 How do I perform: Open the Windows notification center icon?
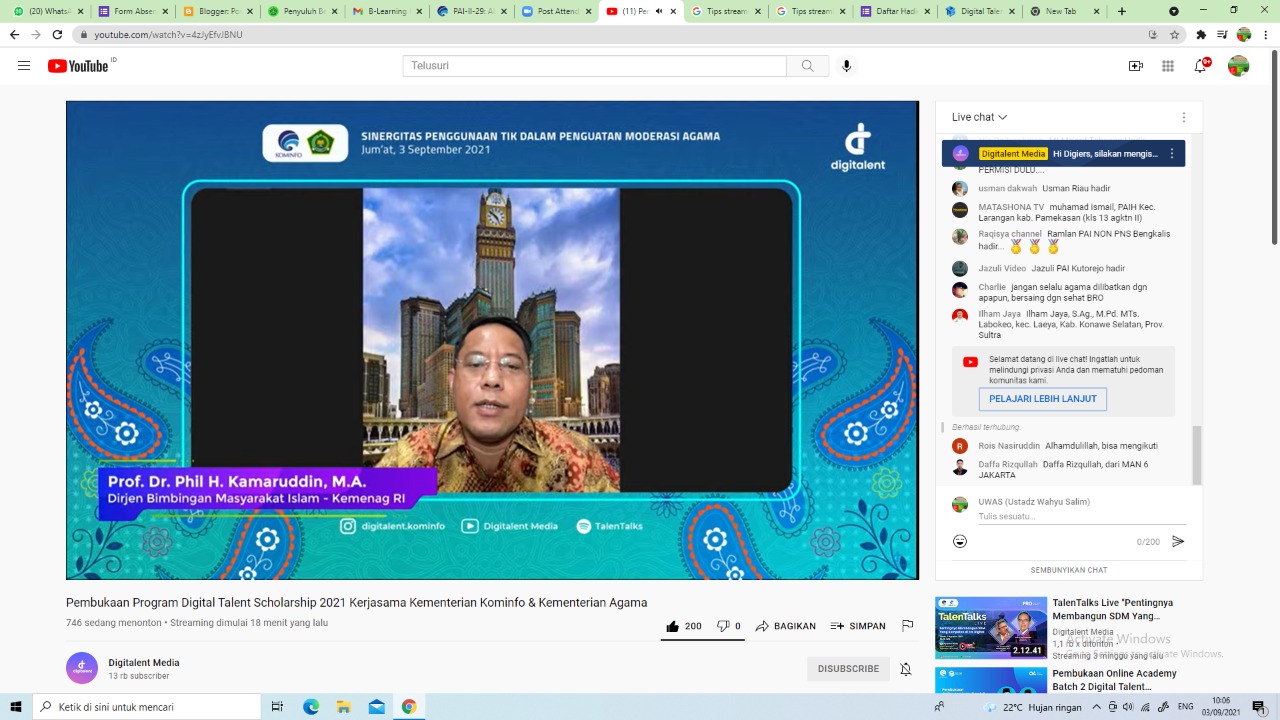click(x=1259, y=707)
